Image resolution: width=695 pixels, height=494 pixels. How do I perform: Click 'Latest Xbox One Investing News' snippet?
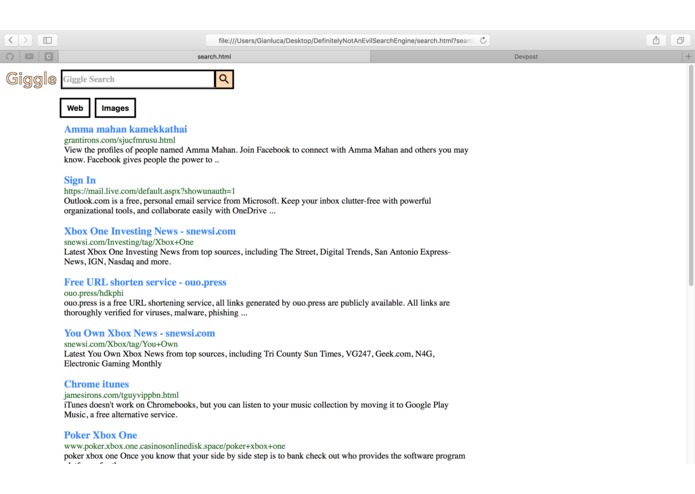257,257
